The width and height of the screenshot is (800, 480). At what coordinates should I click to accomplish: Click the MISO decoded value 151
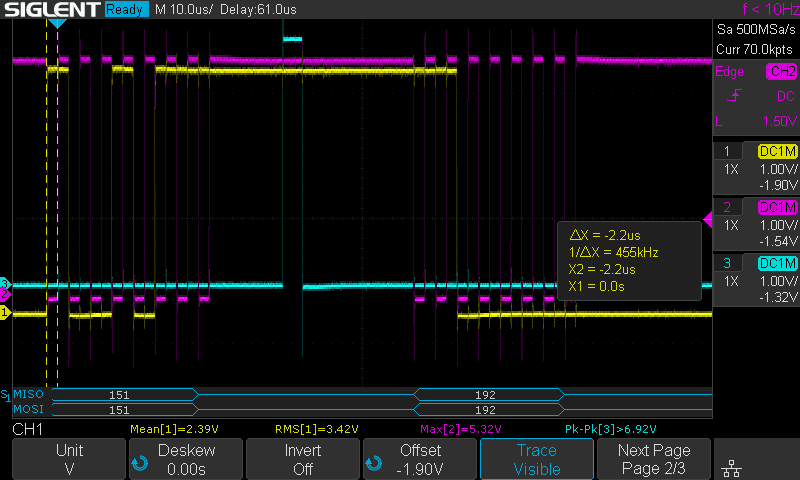click(119, 395)
